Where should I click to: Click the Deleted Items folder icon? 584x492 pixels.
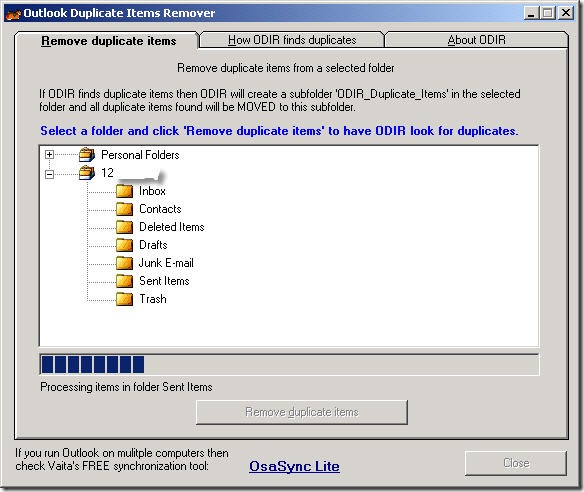point(124,227)
